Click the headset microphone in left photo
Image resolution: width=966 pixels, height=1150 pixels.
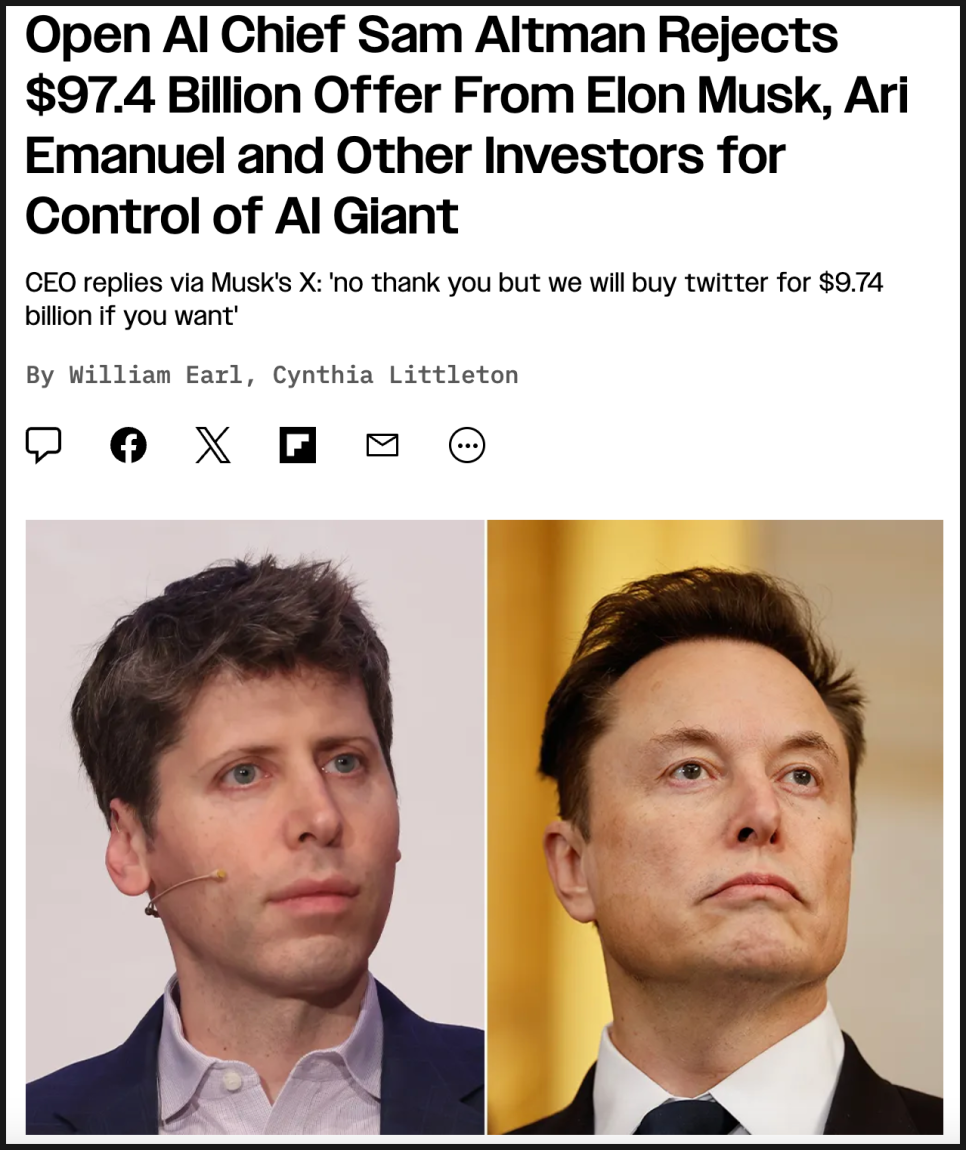(x=183, y=891)
